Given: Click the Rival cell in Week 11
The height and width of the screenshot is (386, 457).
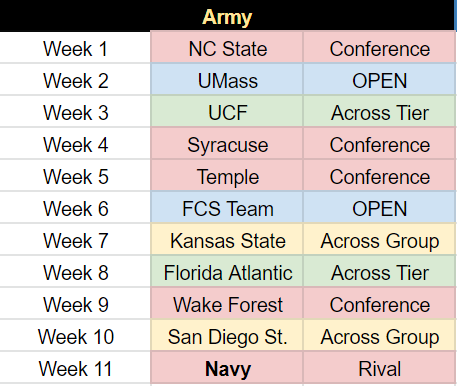Looking at the screenshot, I should (x=379, y=367).
